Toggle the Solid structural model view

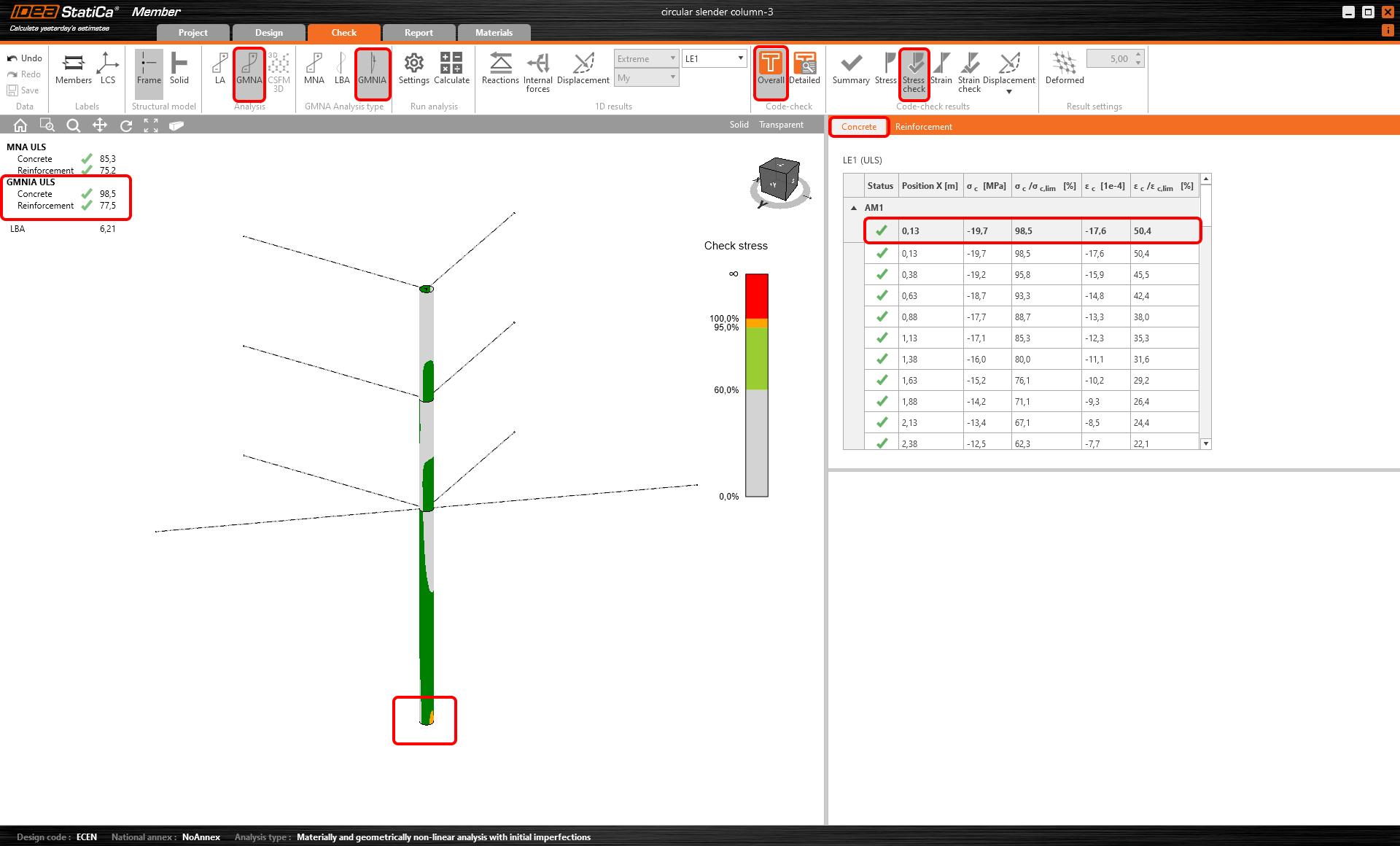click(179, 69)
